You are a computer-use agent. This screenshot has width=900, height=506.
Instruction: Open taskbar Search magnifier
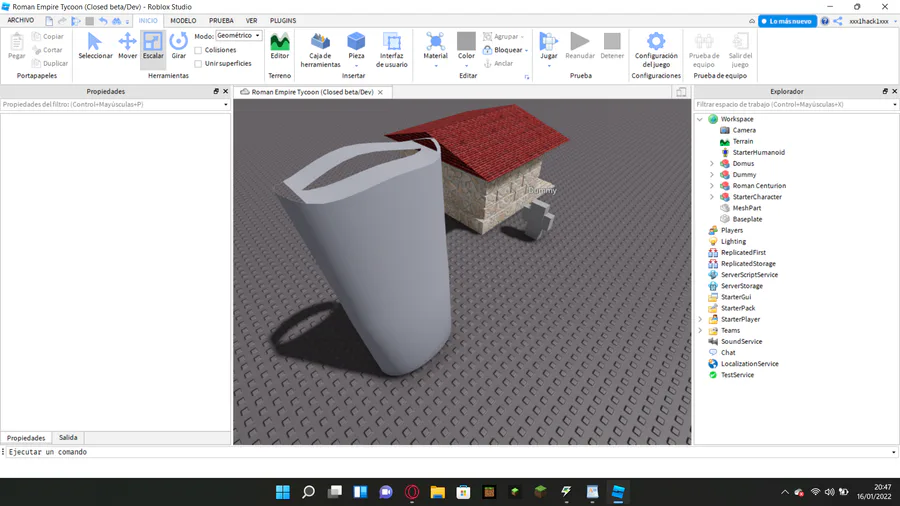pyautogui.click(x=309, y=492)
